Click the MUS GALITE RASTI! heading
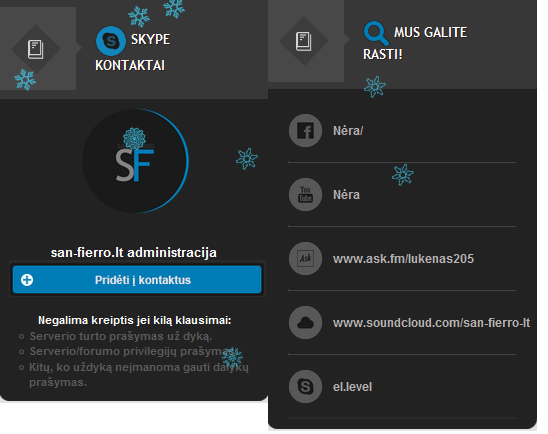This screenshot has height=434, width=548. coord(415,43)
